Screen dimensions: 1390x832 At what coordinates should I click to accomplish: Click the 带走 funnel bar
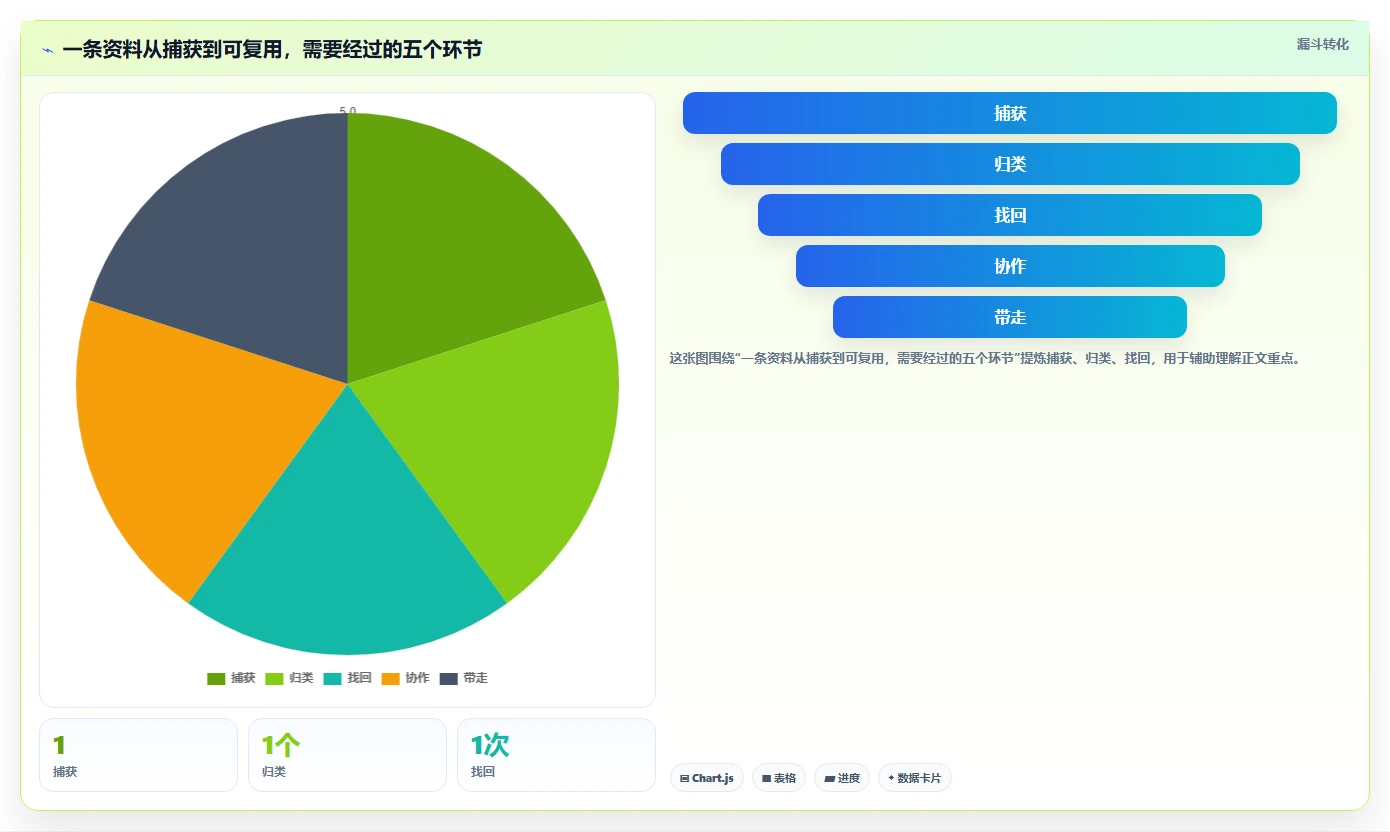(x=1010, y=317)
